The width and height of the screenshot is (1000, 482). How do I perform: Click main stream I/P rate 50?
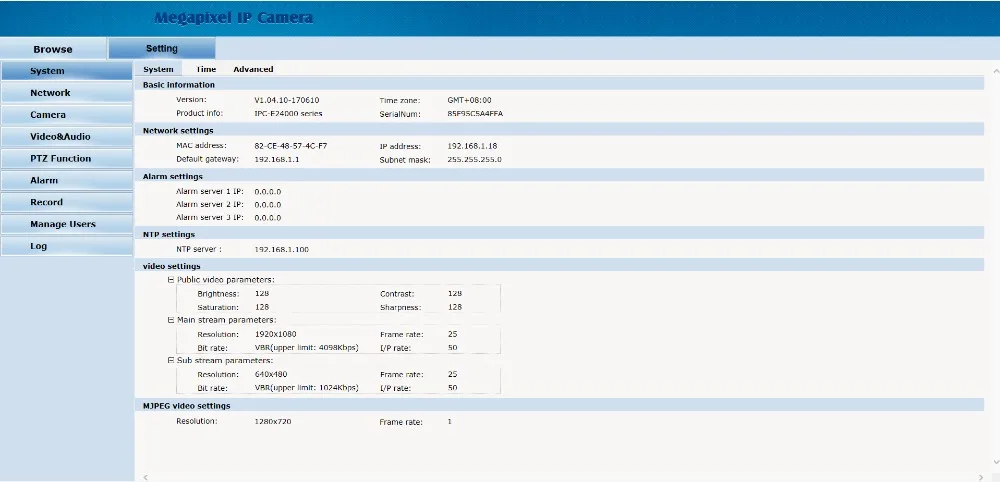(x=453, y=347)
